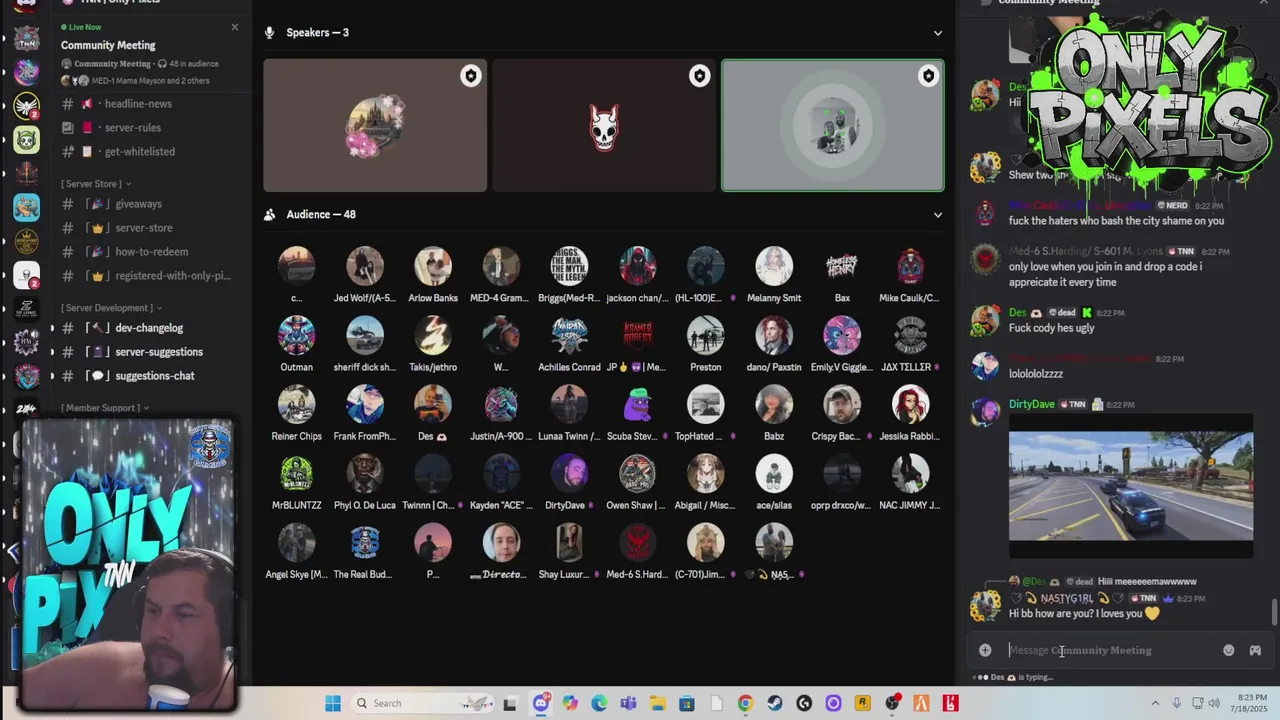Click the NASTYG1RL username in chat

point(1067,598)
